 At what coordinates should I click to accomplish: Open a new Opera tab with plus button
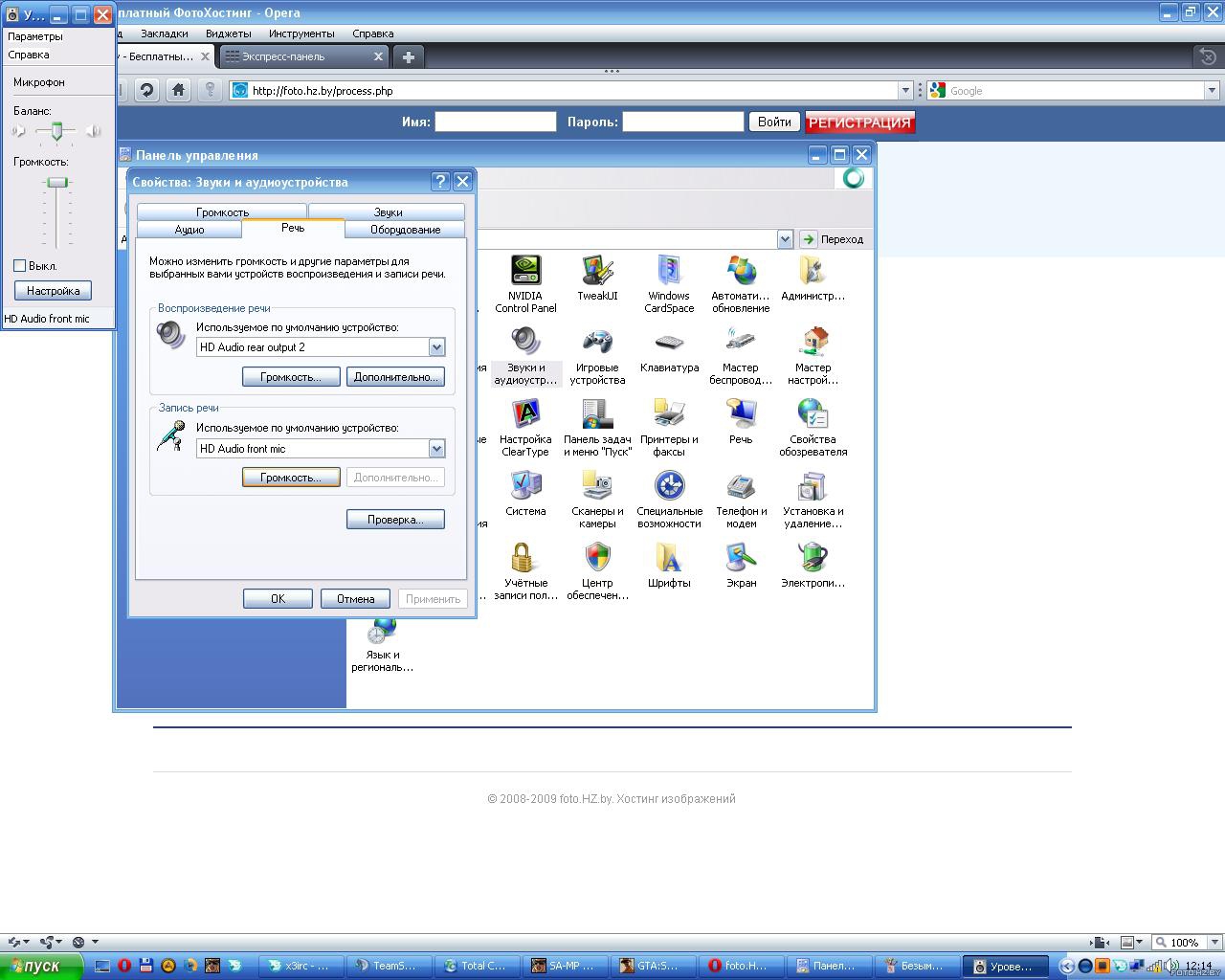tap(408, 56)
